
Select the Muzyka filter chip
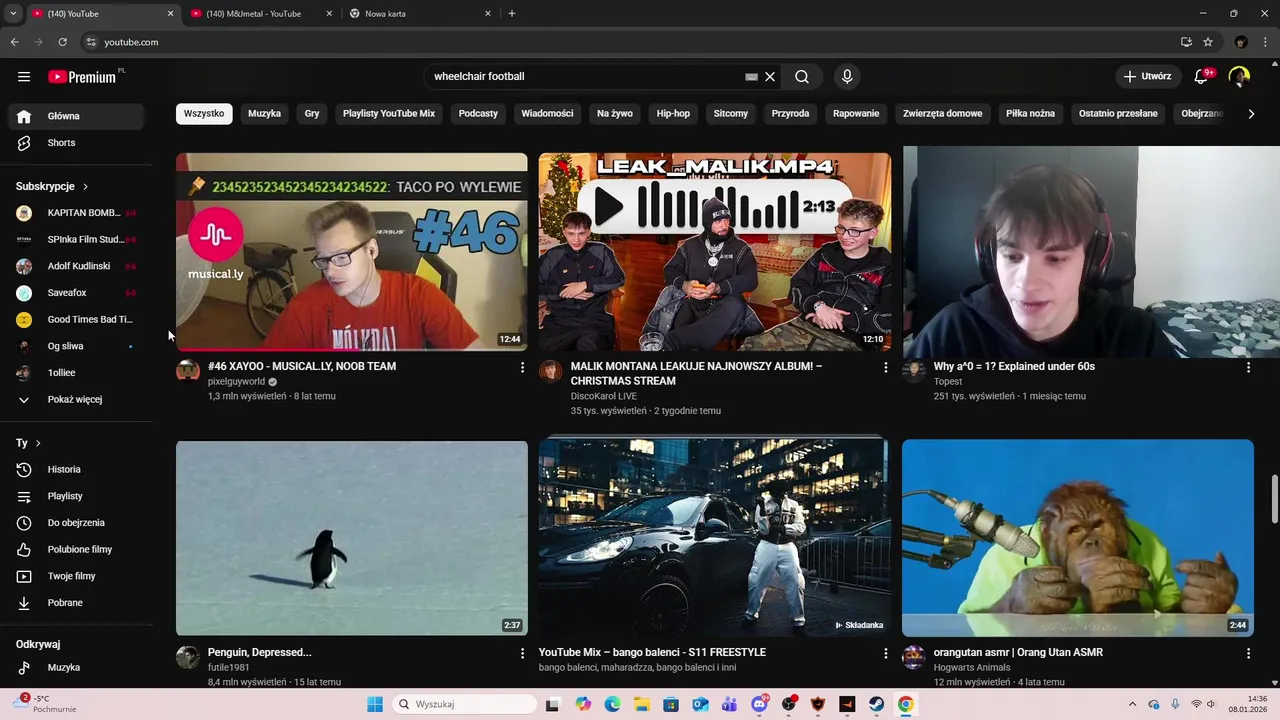pos(265,114)
